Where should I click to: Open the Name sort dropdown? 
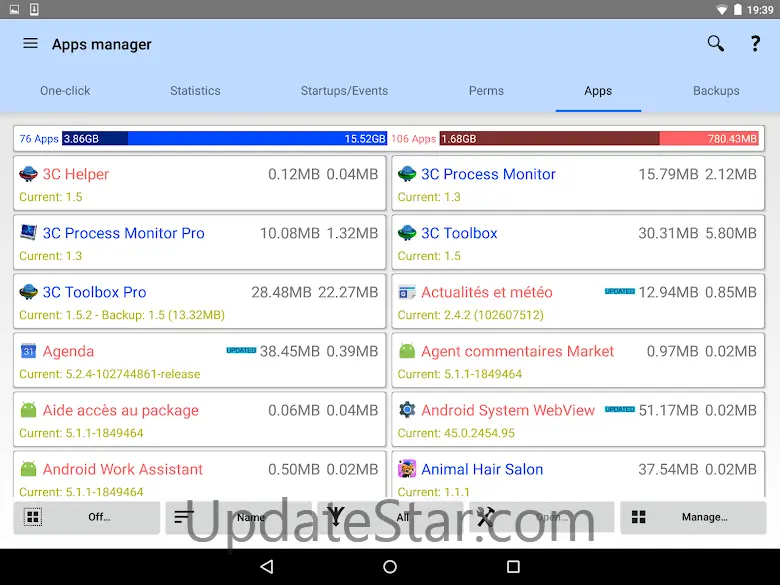click(x=238, y=517)
